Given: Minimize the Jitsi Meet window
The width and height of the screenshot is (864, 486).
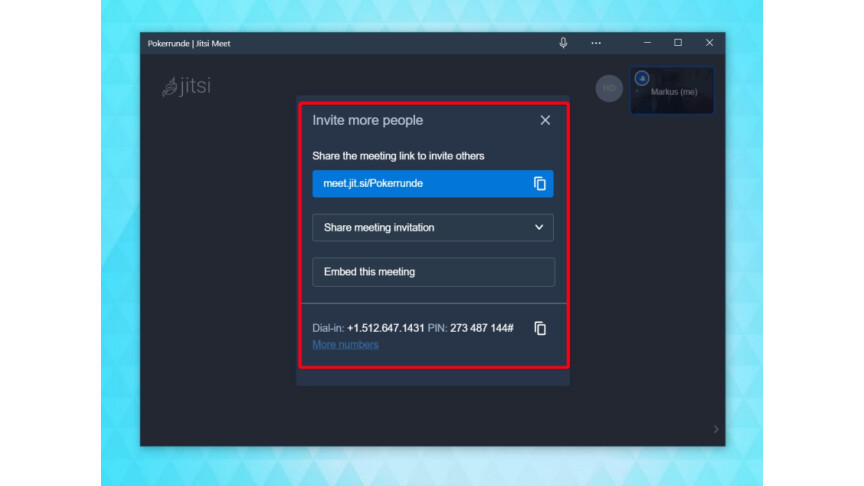Looking at the screenshot, I should pos(647,43).
